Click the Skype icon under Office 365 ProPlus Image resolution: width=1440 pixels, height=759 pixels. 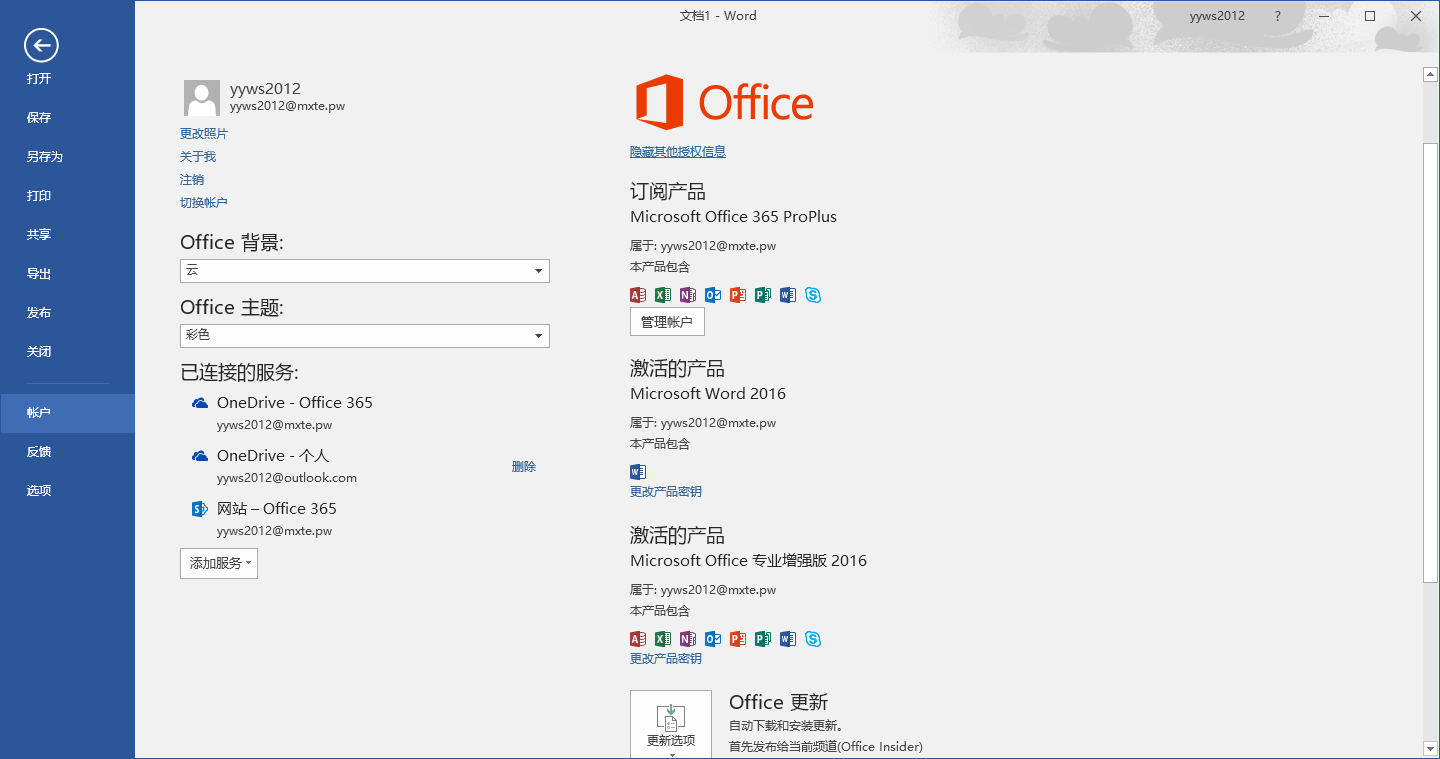[813, 295]
